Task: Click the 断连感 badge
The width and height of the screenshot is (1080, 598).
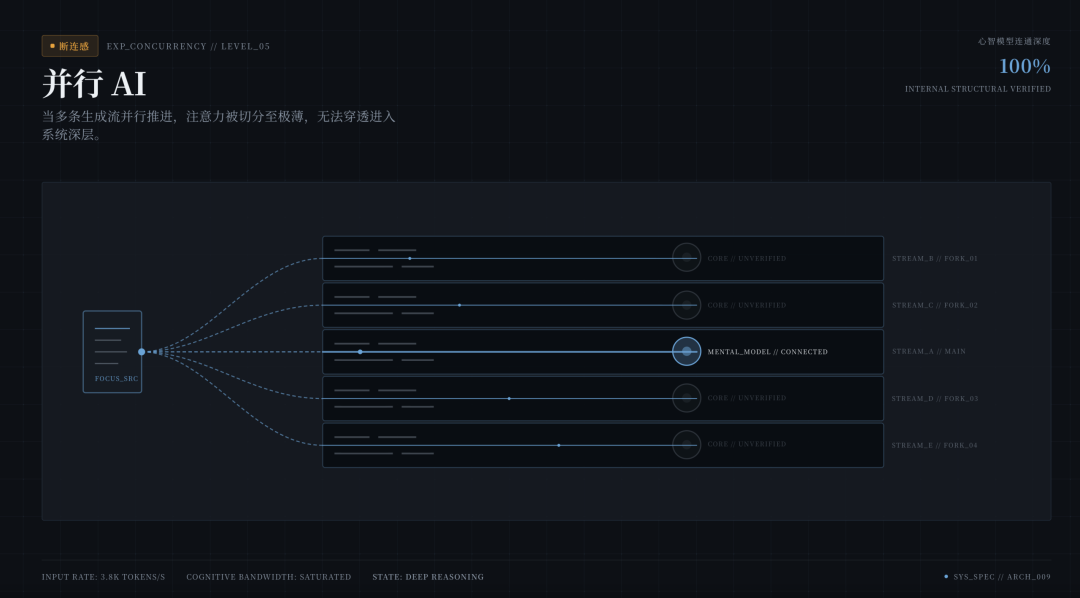Action: pos(70,46)
